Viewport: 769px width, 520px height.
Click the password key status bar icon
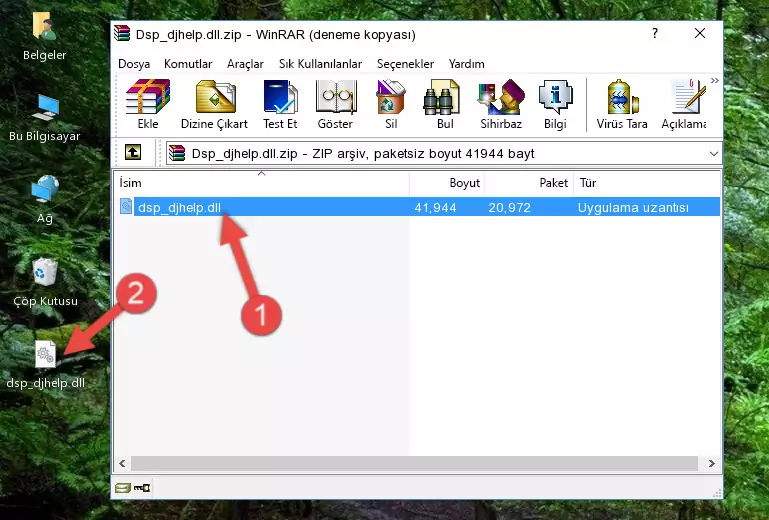(x=142, y=488)
